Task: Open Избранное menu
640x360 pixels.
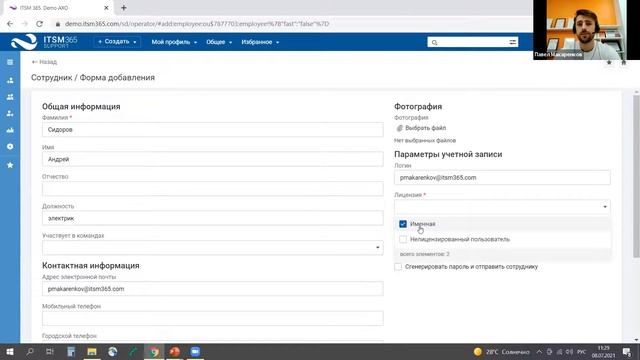Action: pyautogui.click(x=260, y=42)
